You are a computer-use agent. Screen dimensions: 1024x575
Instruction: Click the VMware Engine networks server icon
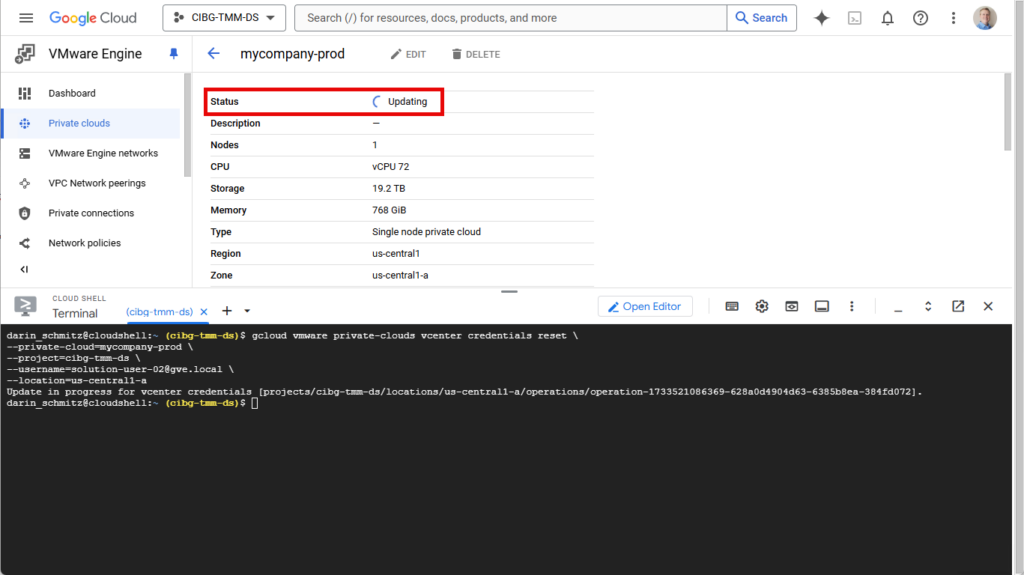tap(25, 154)
